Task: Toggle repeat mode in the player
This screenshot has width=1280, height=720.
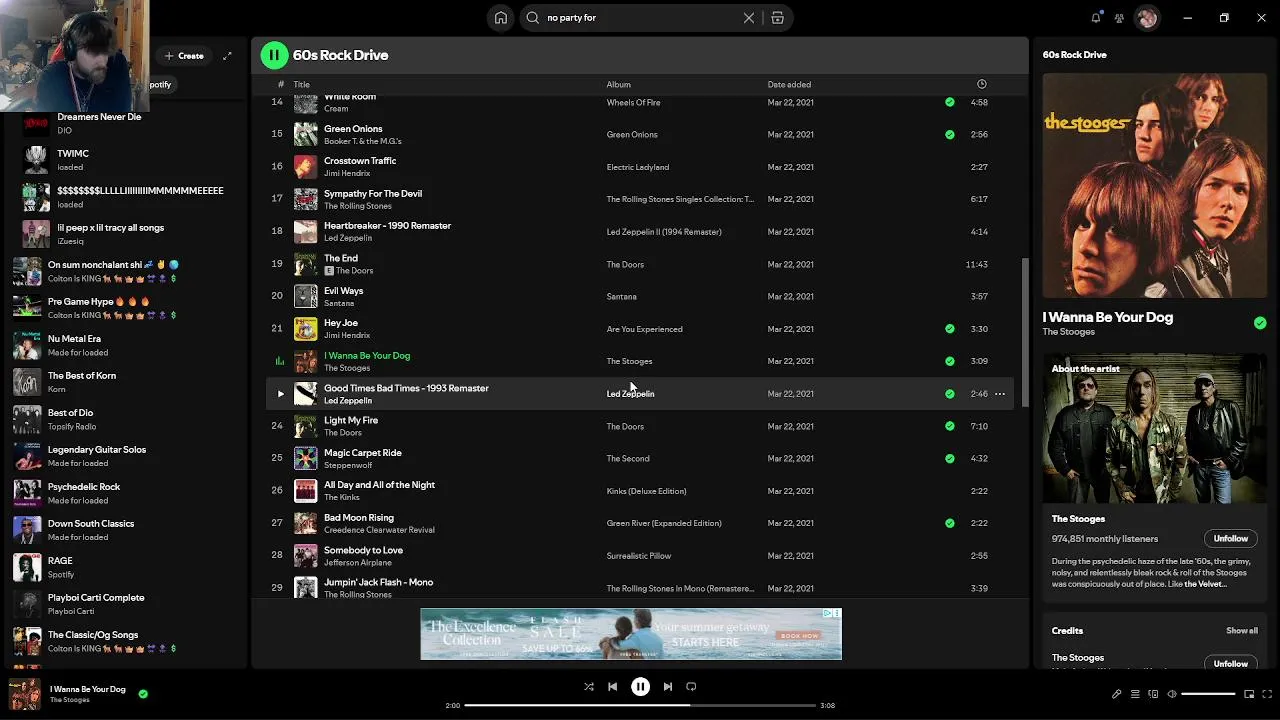Action: coord(691,687)
